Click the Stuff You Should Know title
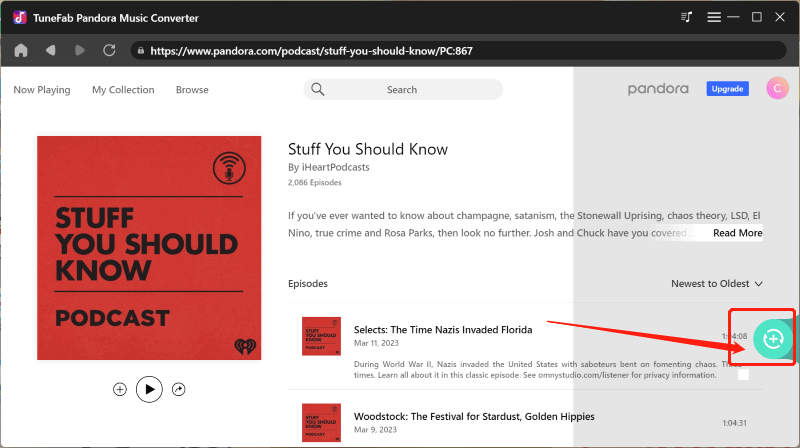Viewport: 800px width, 448px height. coord(368,150)
